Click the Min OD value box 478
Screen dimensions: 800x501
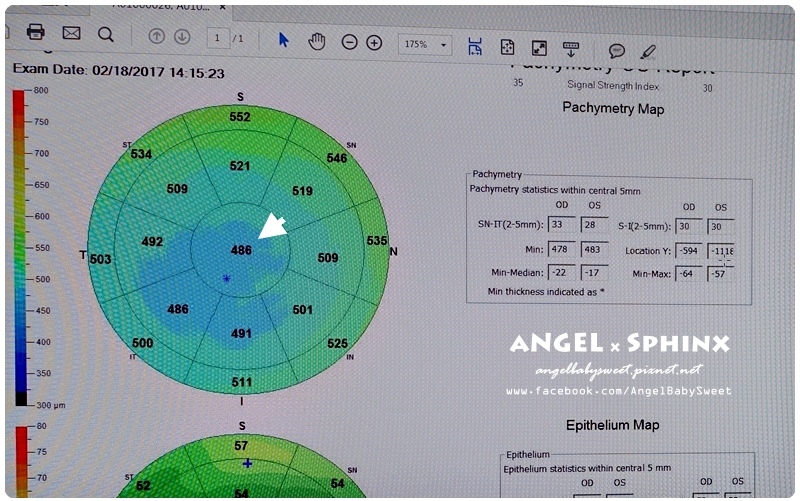click(561, 249)
